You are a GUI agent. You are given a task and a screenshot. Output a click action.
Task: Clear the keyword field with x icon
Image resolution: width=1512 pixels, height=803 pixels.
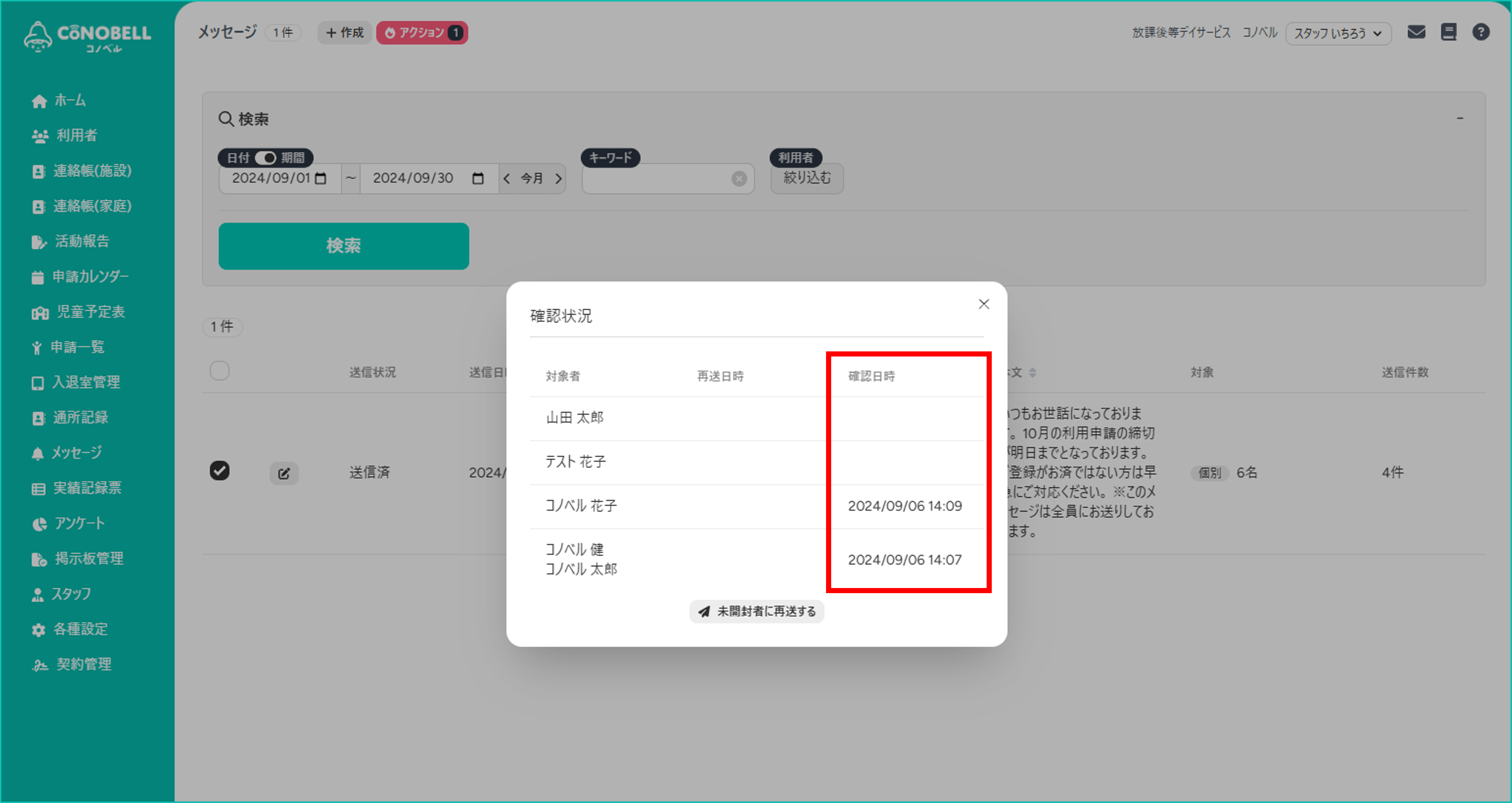(x=739, y=179)
